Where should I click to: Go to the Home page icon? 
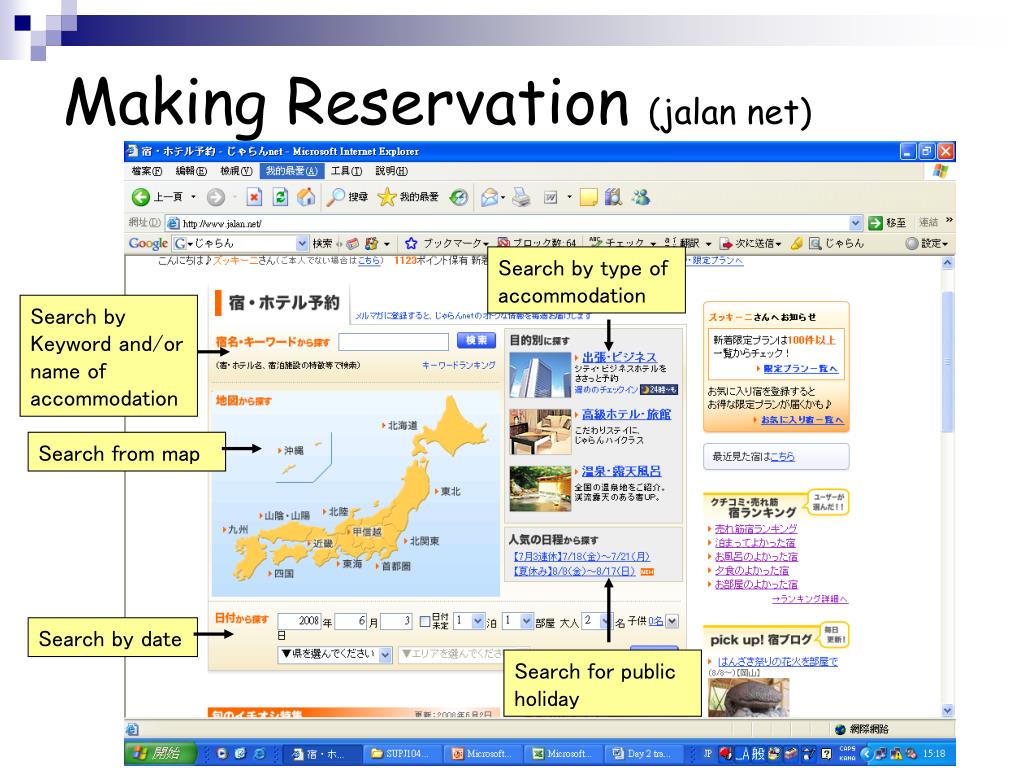click(306, 197)
